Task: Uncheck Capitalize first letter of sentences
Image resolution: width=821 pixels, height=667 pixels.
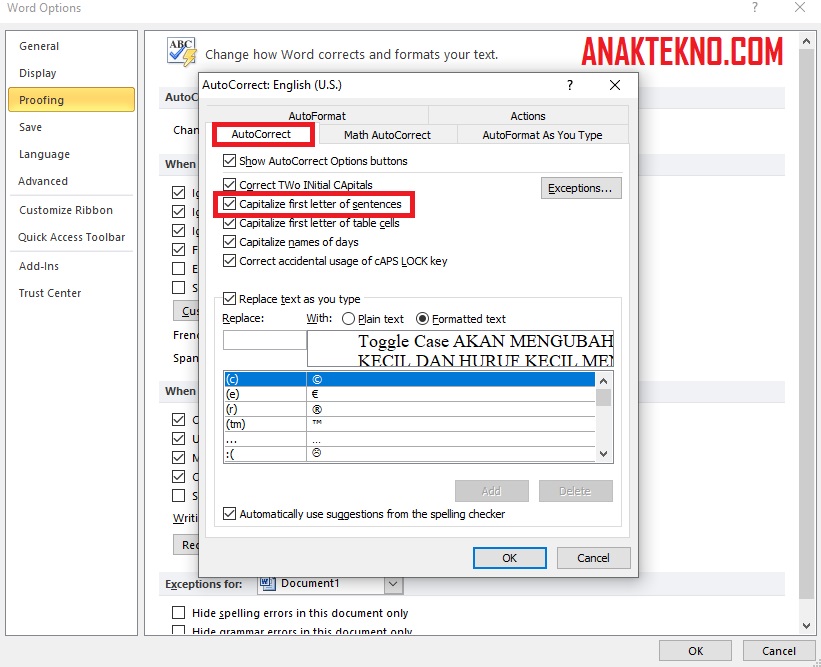Action: pos(229,204)
